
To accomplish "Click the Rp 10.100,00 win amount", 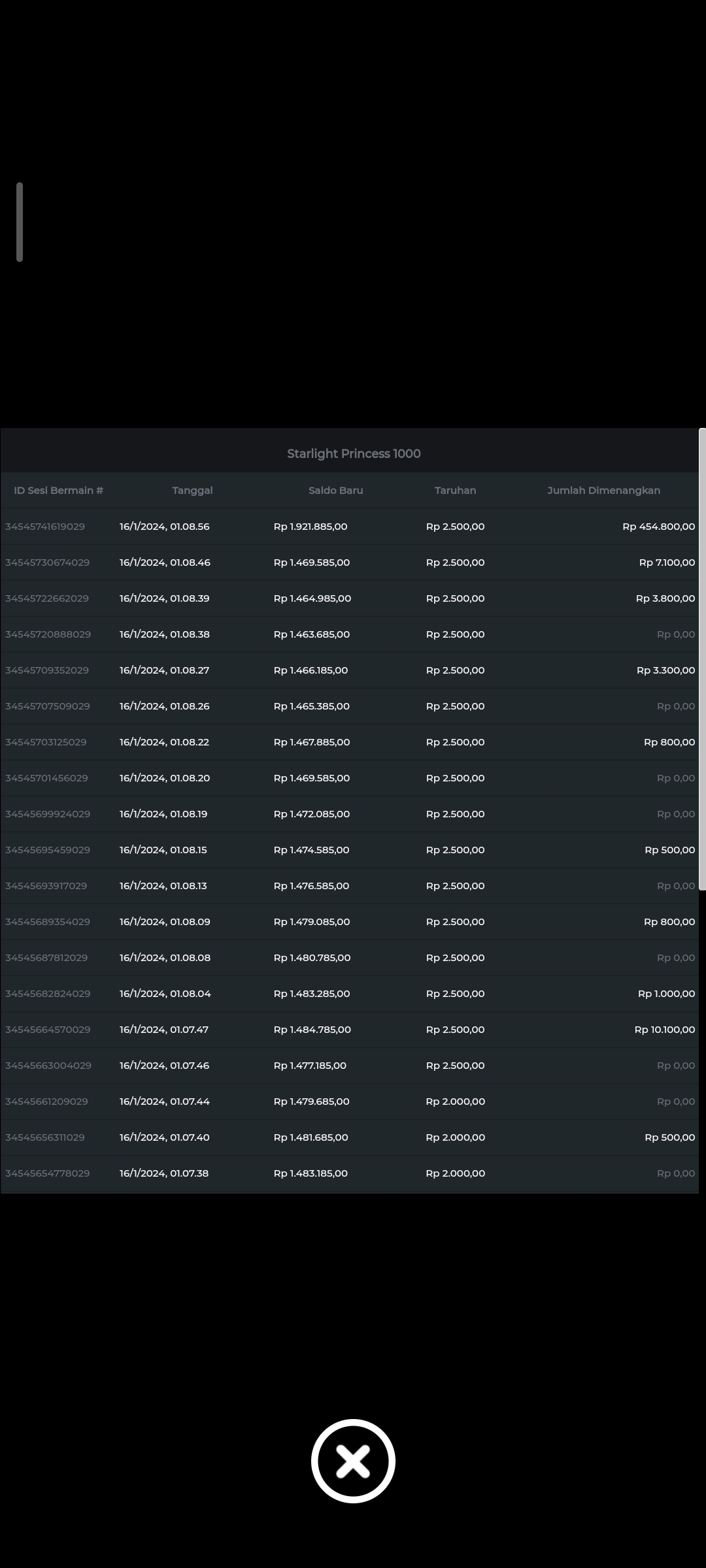I will click(x=664, y=1030).
